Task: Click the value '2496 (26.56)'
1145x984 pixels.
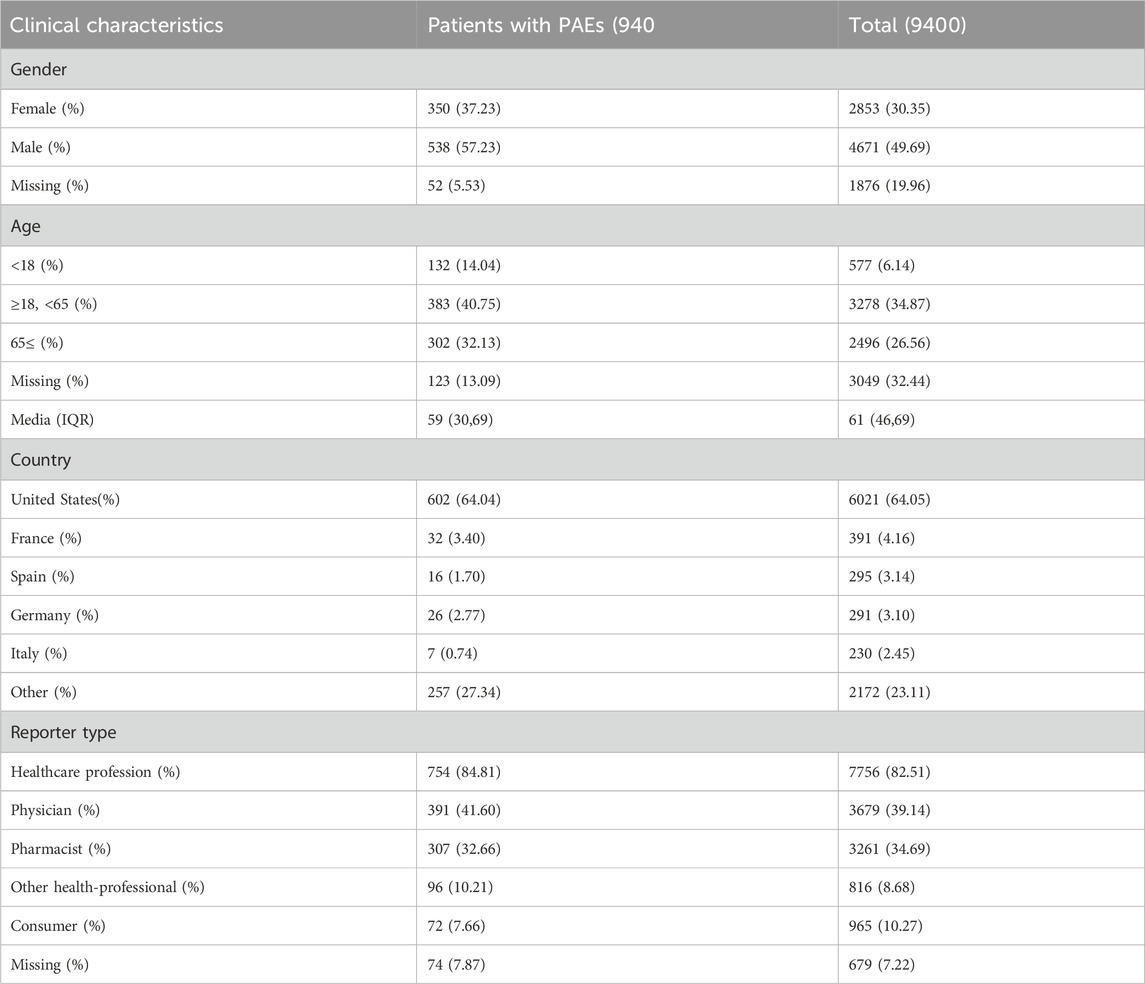Action: click(x=889, y=343)
